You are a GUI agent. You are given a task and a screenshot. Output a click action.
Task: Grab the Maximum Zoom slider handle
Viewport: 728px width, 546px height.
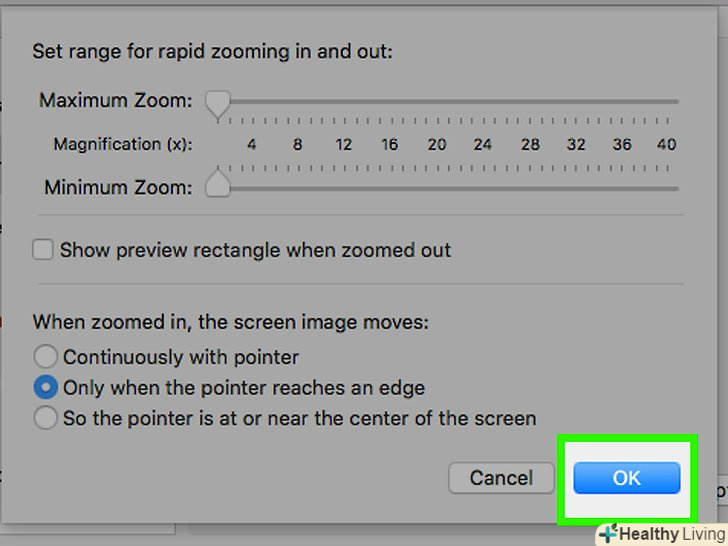217,102
